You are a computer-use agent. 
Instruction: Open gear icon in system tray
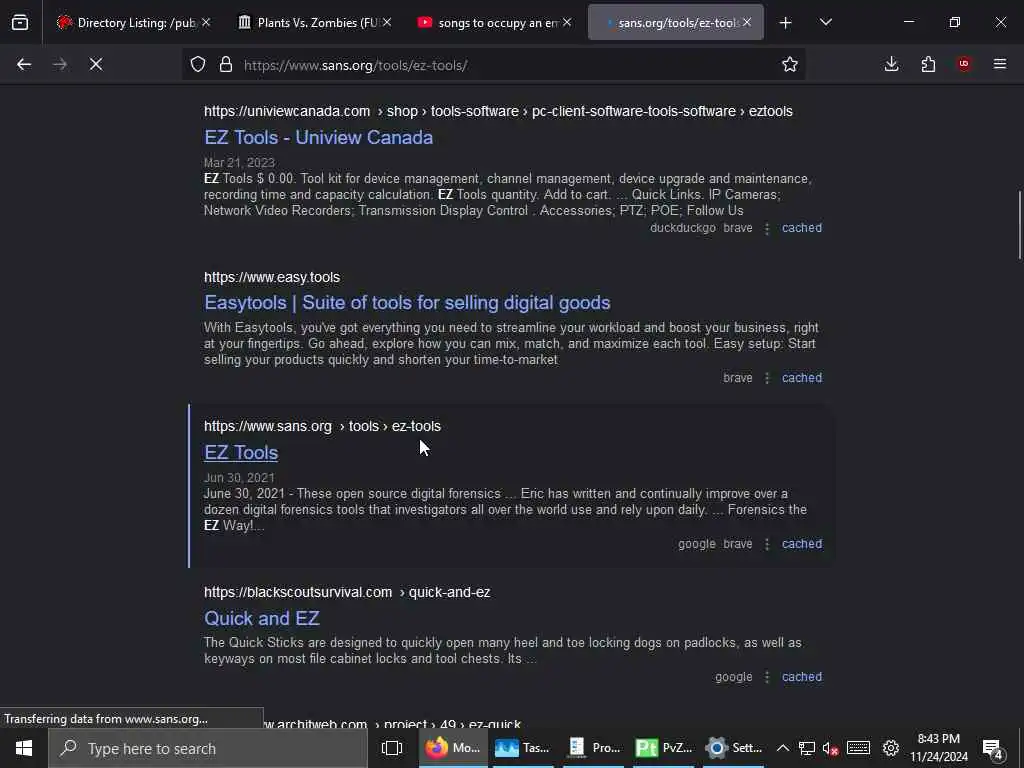point(891,748)
